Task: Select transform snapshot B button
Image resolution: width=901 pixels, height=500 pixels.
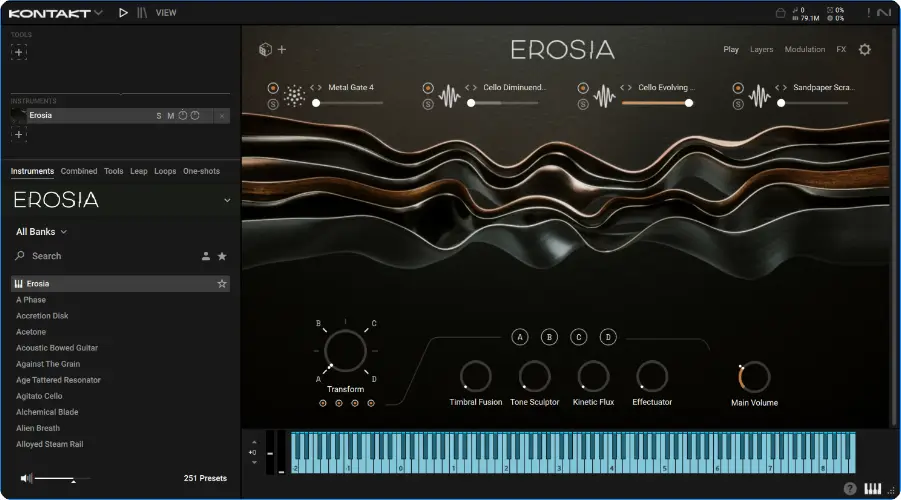Action: pos(549,337)
